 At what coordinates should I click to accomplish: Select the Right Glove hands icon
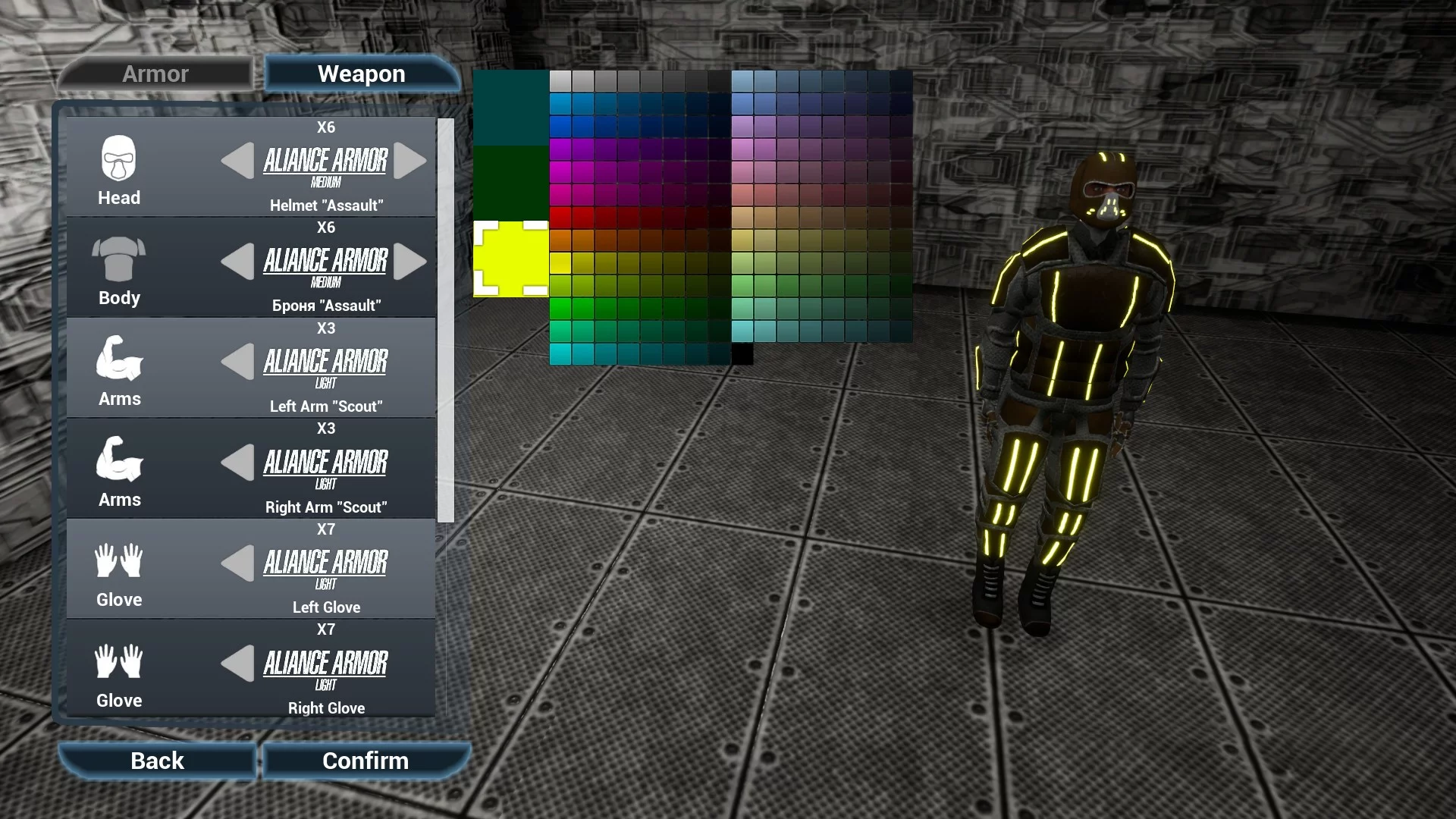[119, 661]
